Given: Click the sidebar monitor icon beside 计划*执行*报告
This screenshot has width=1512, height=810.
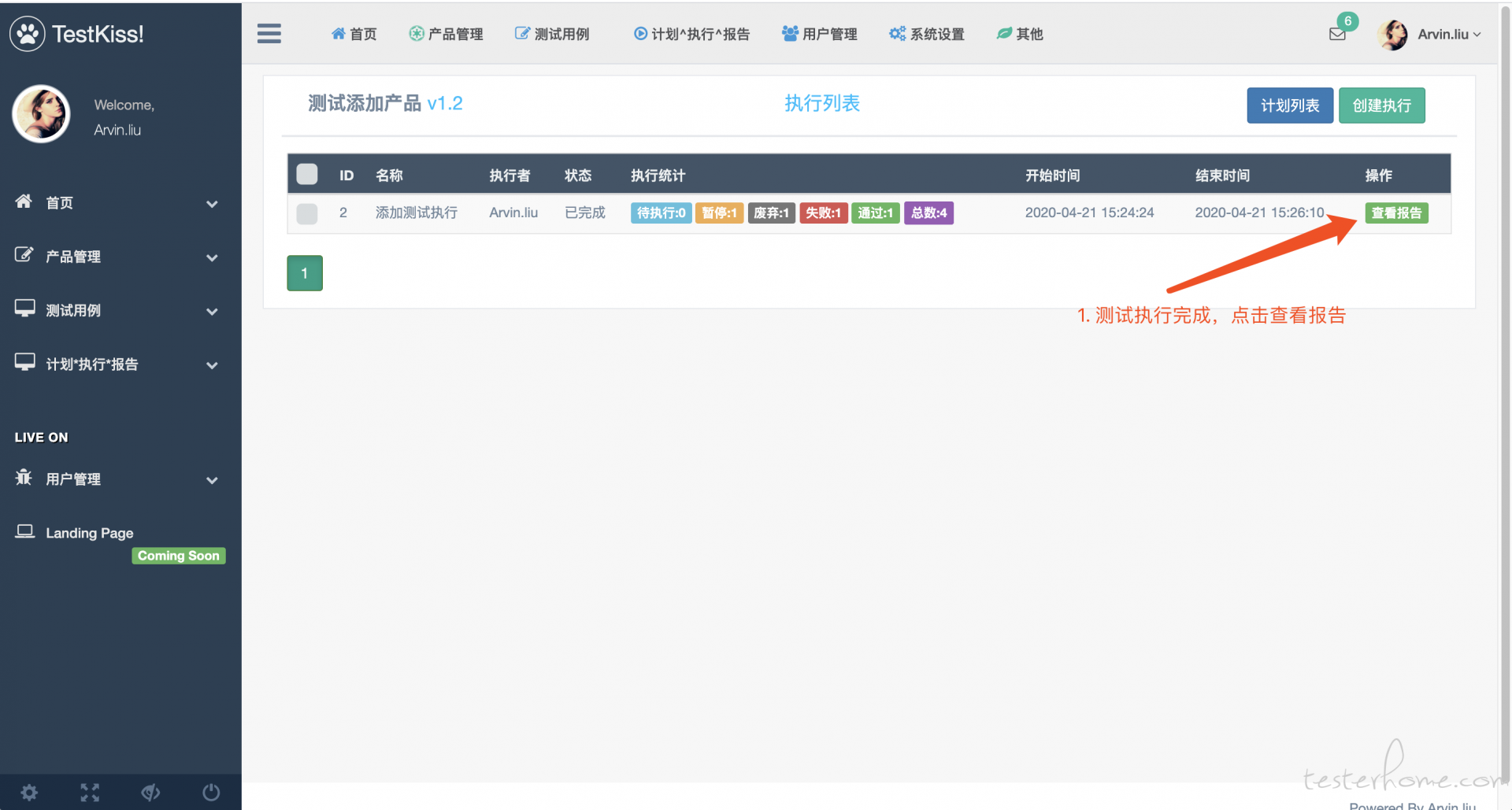Looking at the screenshot, I should tap(24, 362).
